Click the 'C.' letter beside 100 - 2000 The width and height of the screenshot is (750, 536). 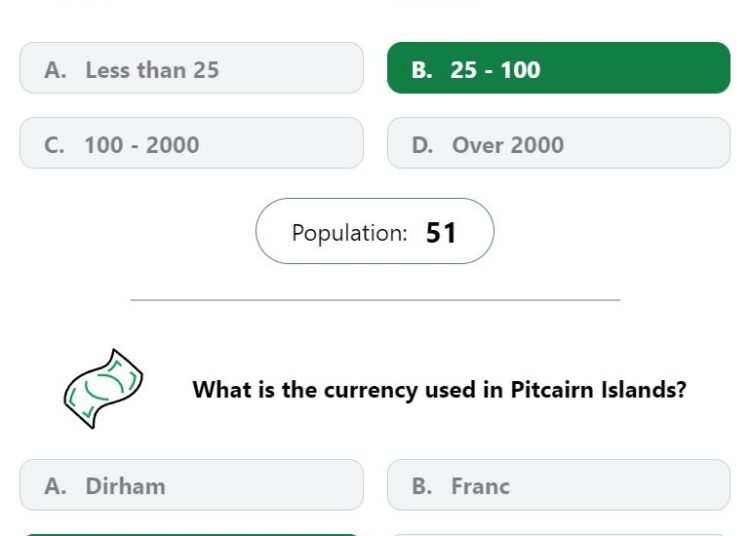click(54, 145)
